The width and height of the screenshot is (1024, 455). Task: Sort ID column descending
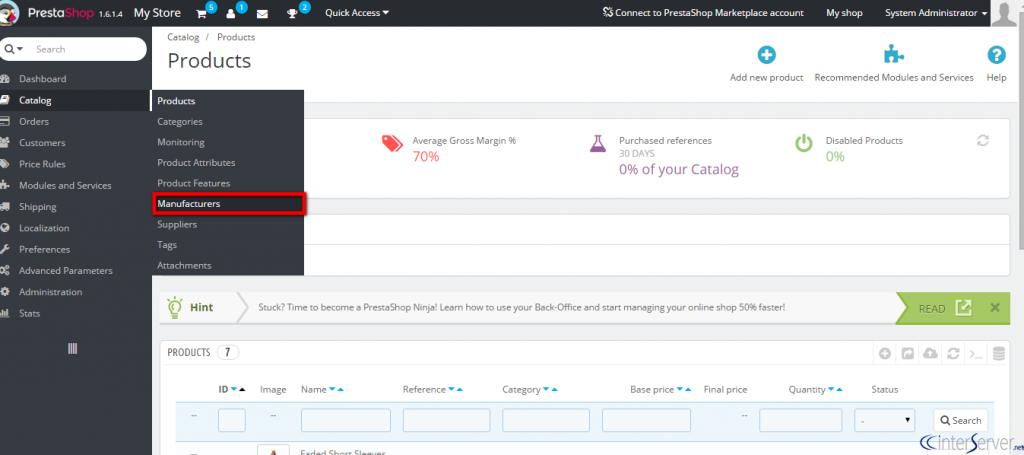(x=234, y=390)
